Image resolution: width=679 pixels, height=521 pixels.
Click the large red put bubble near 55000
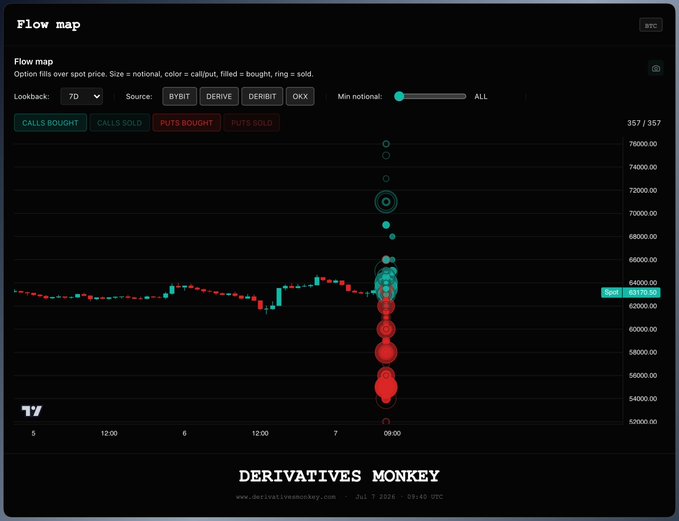click(386, 387)
